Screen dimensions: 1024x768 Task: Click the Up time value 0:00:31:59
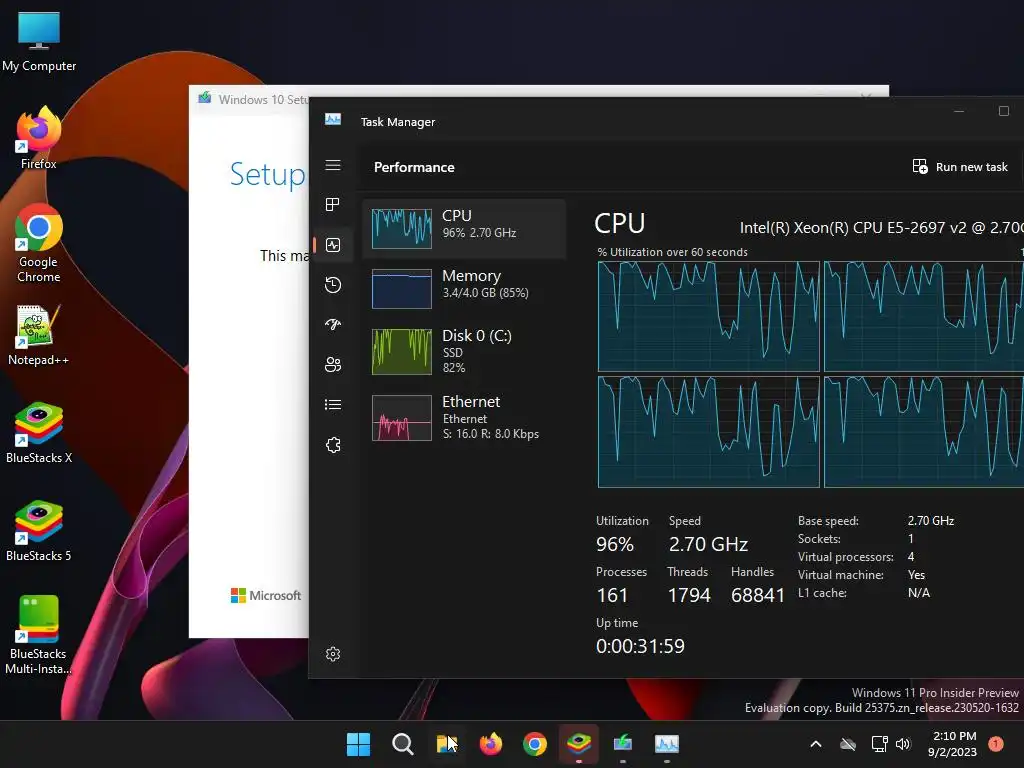coord(640,646)
